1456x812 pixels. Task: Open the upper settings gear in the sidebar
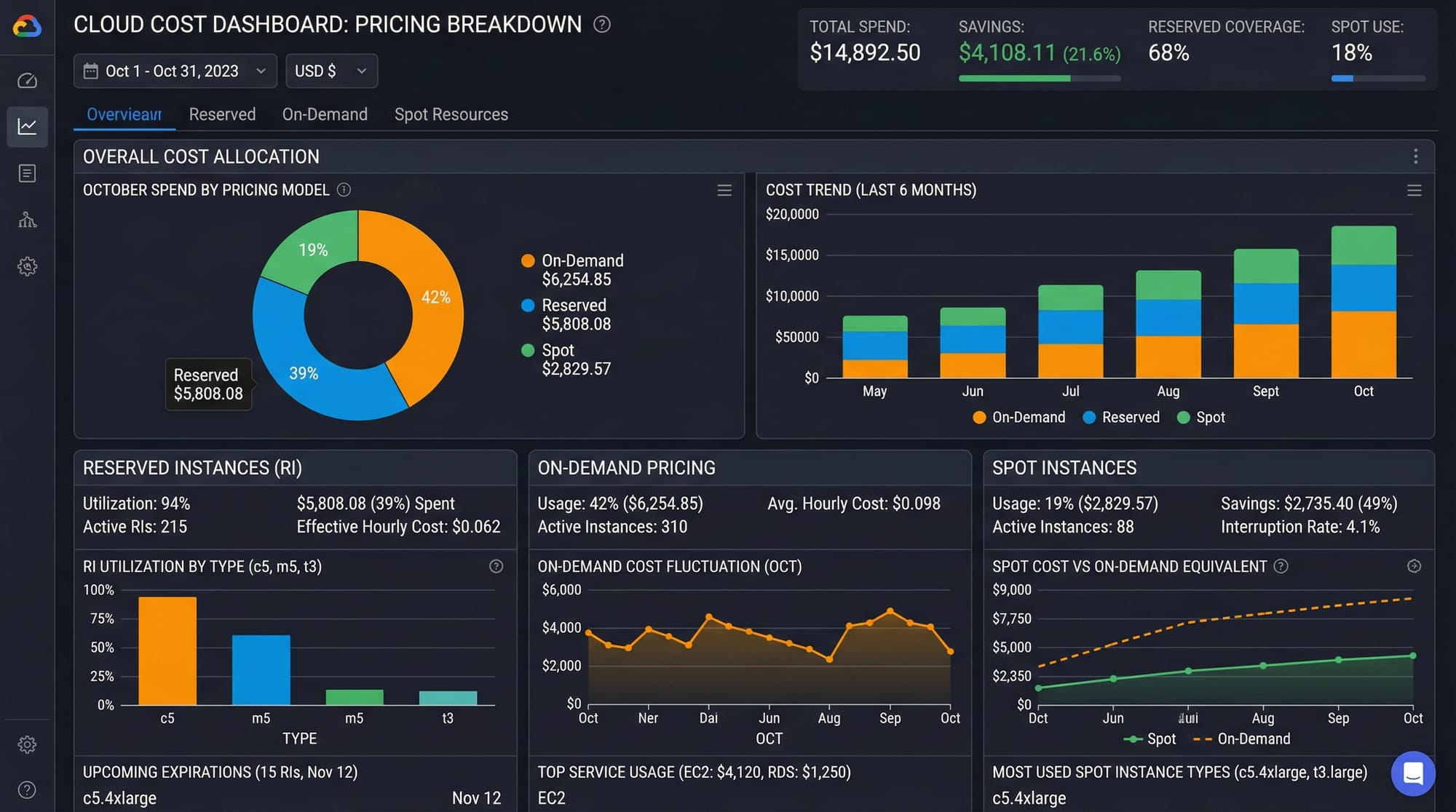click(x=27, y=266)
